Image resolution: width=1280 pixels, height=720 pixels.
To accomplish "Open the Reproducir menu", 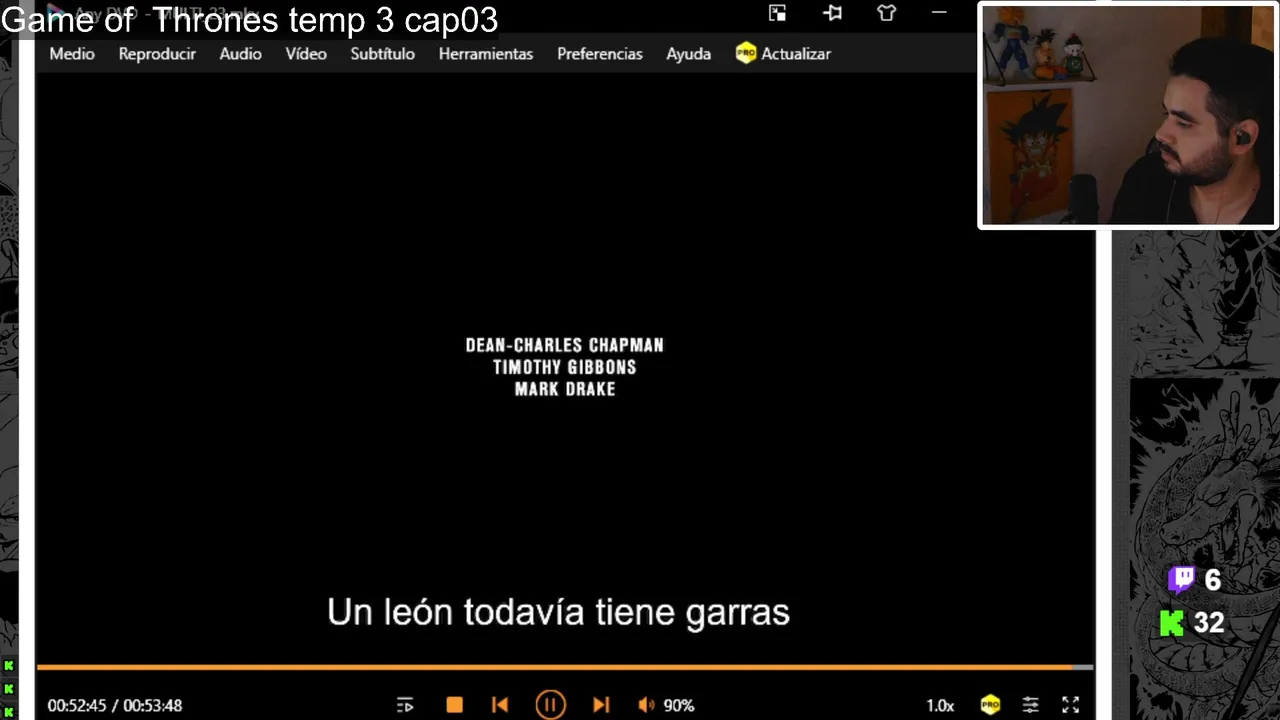I will [x=157, y=54].
